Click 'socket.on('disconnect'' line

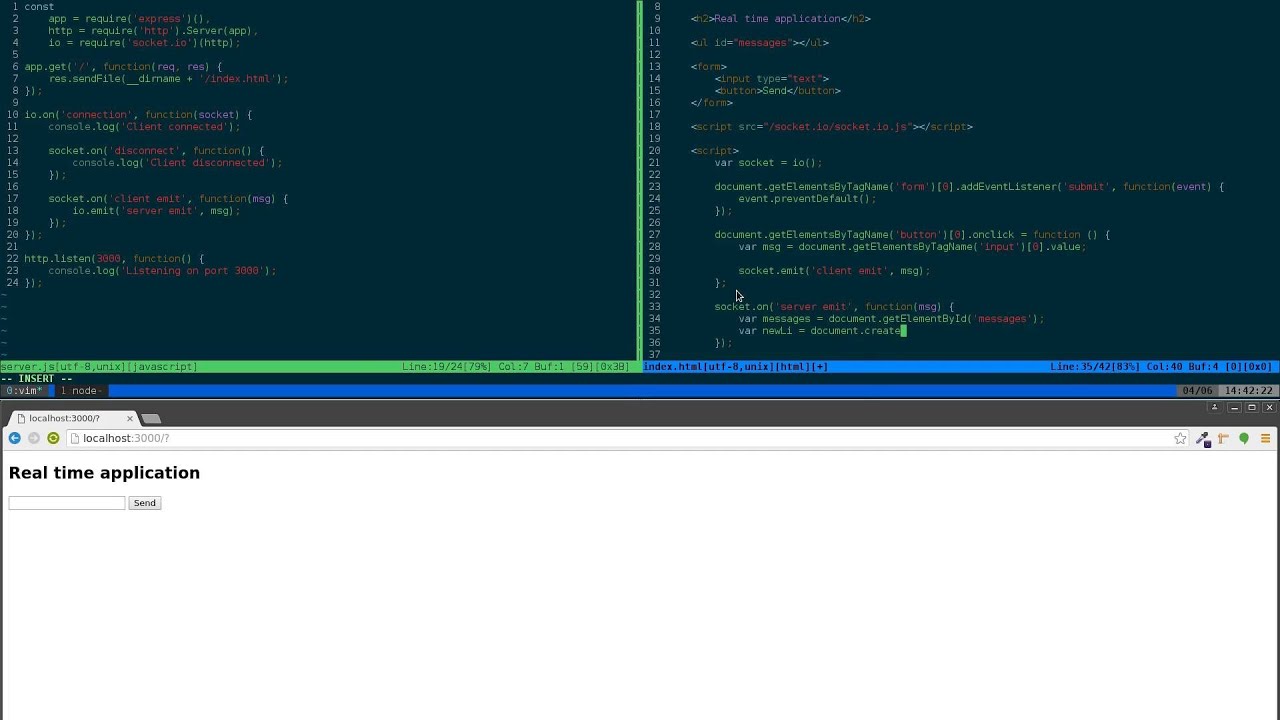156,150
